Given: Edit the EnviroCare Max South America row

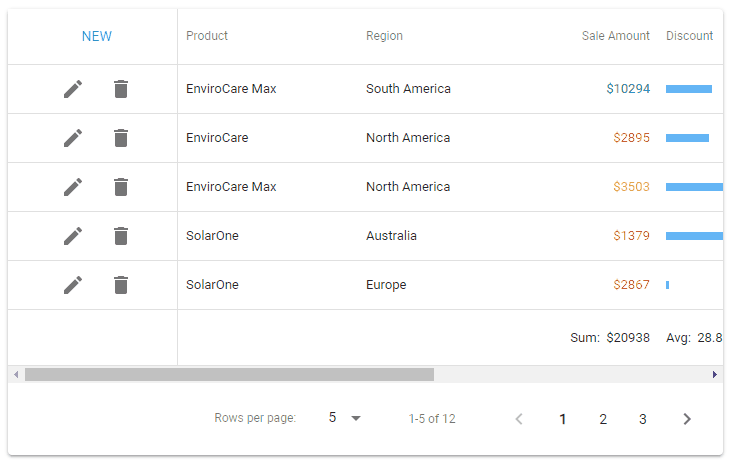Looking at the screenshot, I should coord(73,89).
